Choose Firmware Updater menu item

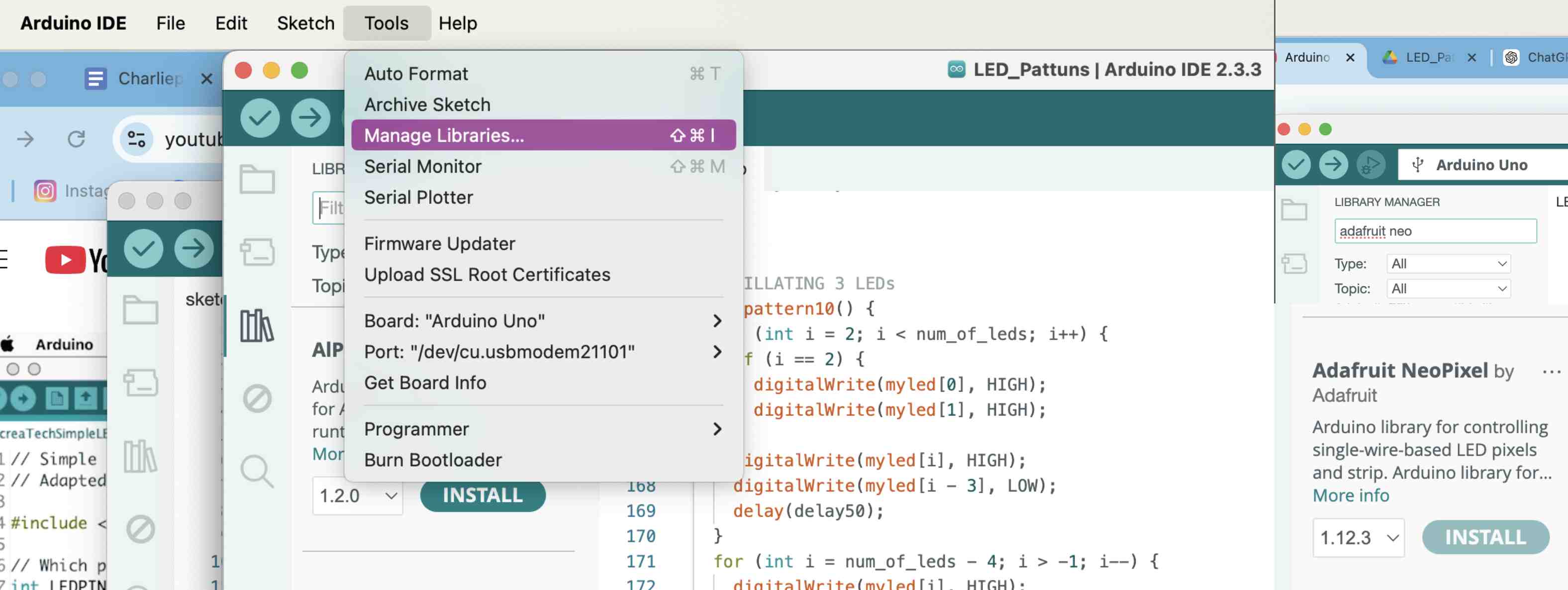point(543,244)
